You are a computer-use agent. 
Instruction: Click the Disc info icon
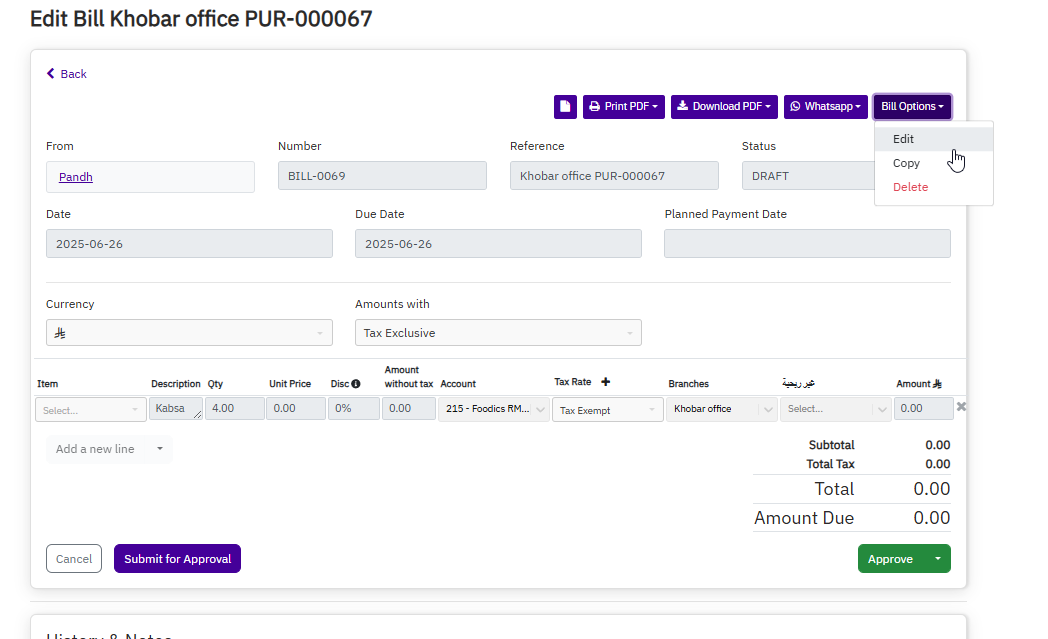pos(356,384)
